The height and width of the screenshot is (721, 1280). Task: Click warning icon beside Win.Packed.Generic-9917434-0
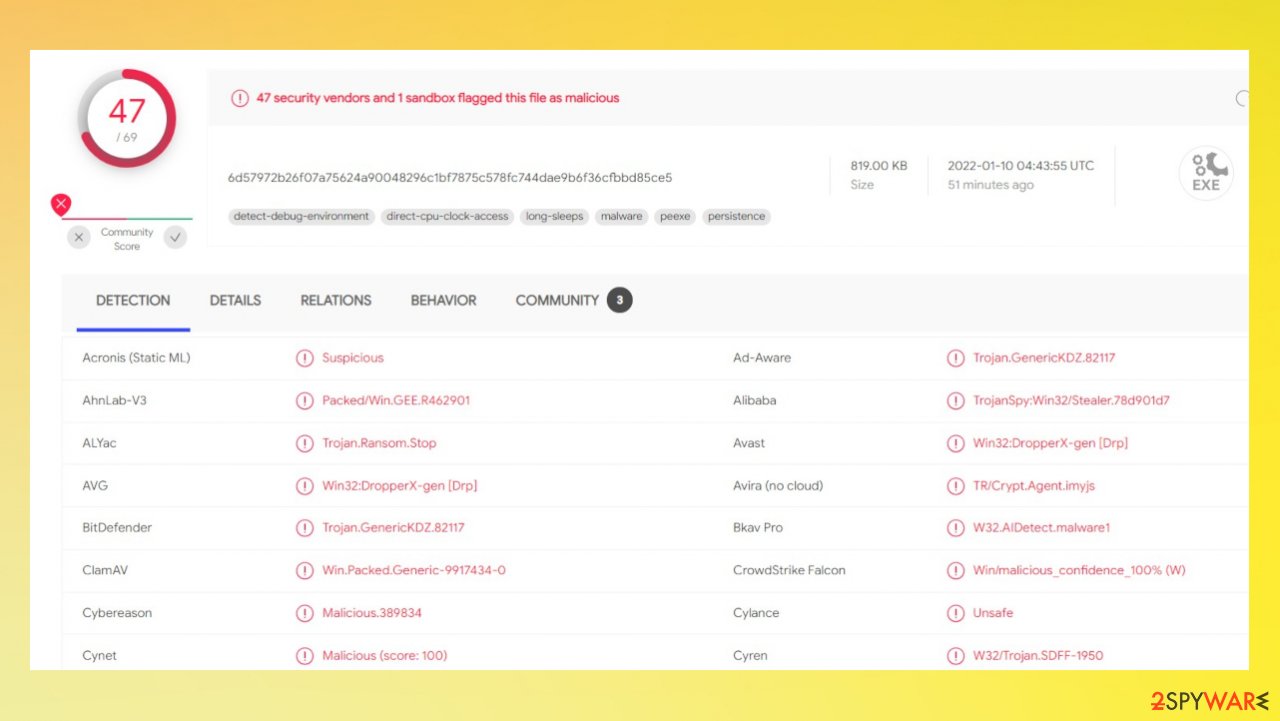[x=305, y=571]
